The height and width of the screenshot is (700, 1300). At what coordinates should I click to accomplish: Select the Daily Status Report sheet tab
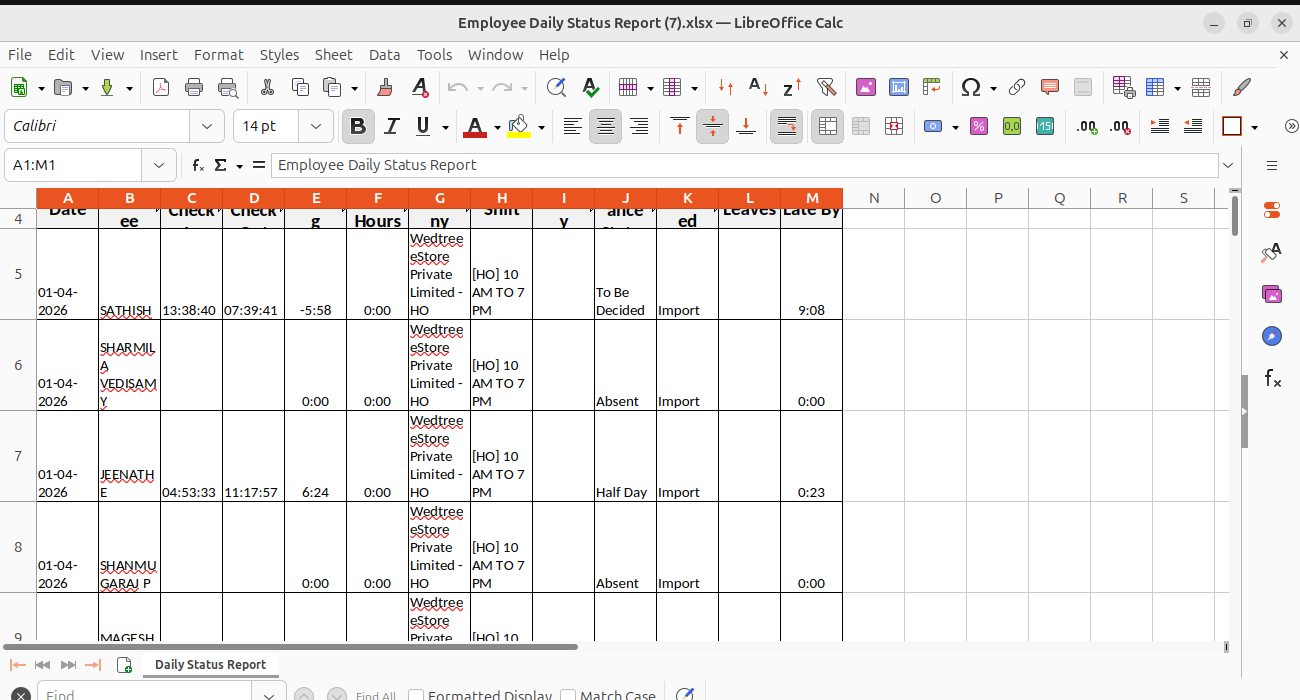[210, 664]
